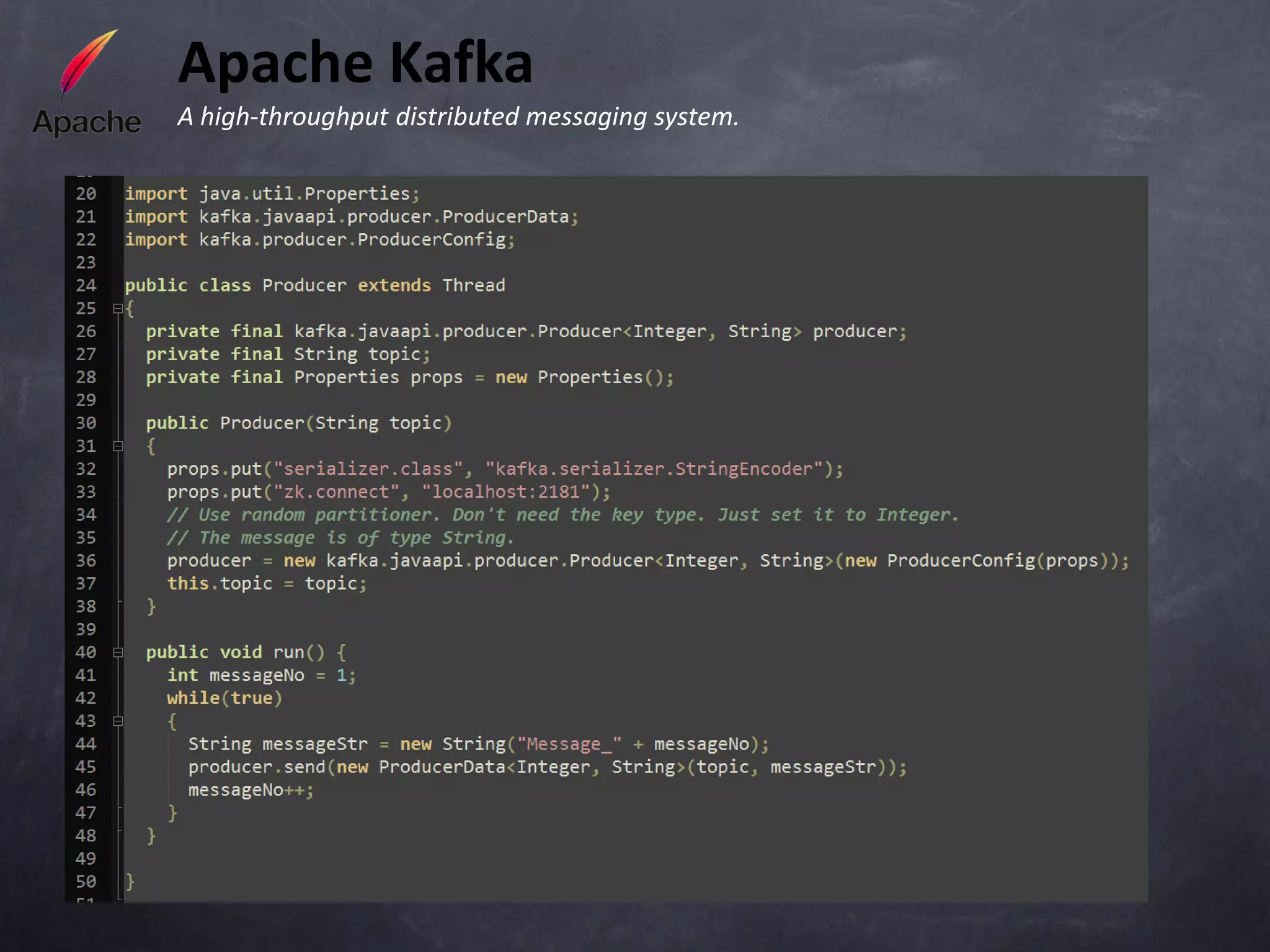This screenshot has width=1270, height=952.
Task: Click line number 36 in the gutter
Action: [x=86, y=561]
